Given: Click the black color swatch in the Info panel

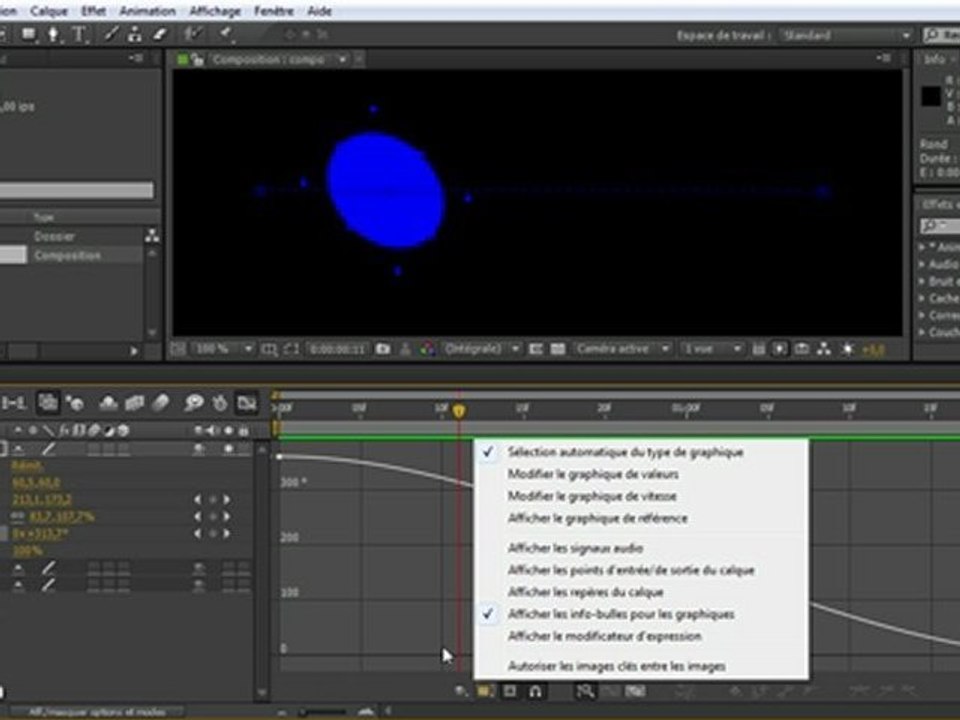Looking at the screenshot, I should (931, 97).
